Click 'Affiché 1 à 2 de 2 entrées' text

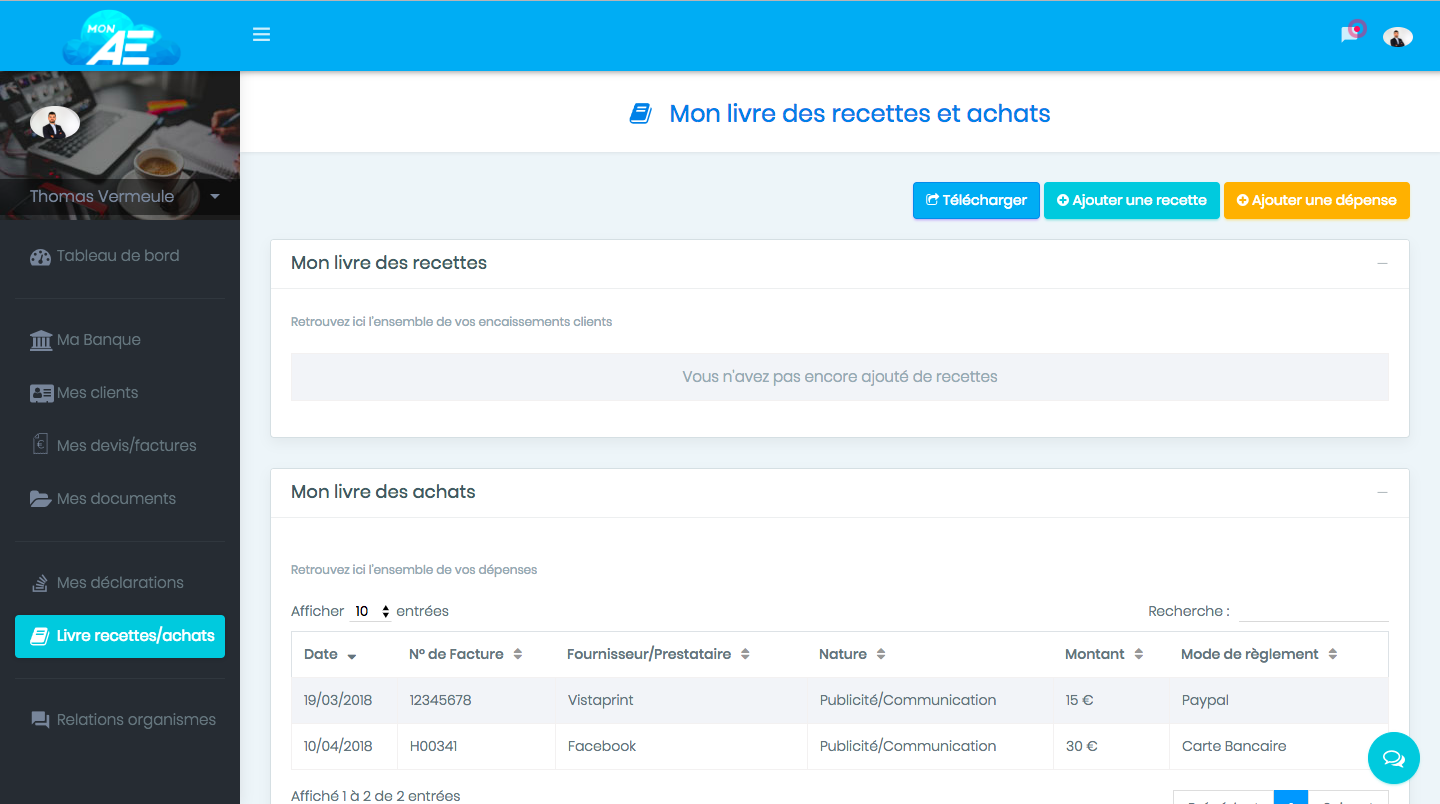[x=376, y=796]
